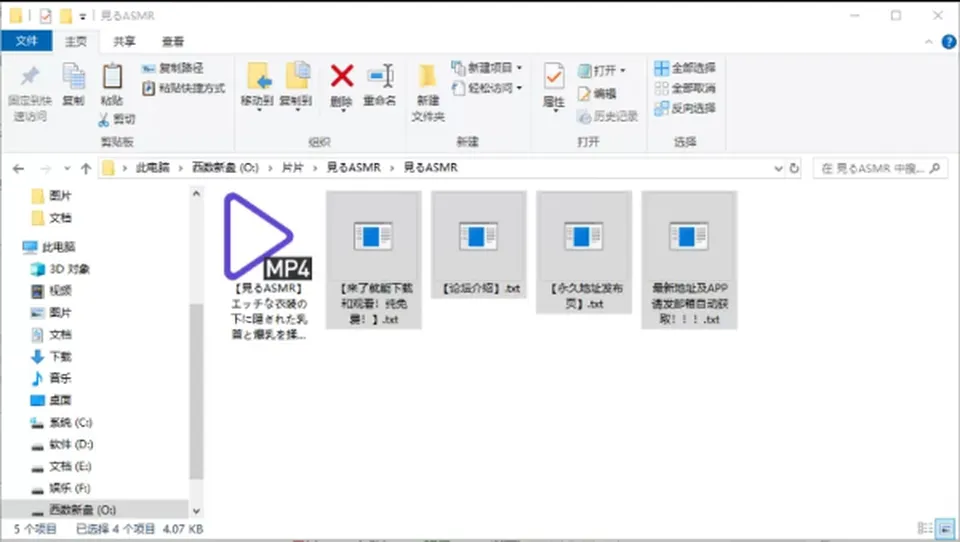Screen dimensions: 960x542
Task: Click the navigation pane scroll down arrow
Action: 196,511
